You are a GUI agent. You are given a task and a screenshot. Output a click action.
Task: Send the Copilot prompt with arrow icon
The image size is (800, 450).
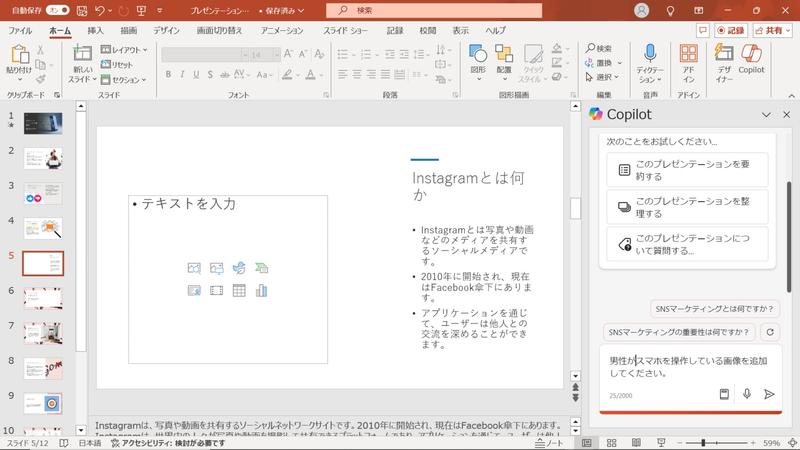coord(769,394)
